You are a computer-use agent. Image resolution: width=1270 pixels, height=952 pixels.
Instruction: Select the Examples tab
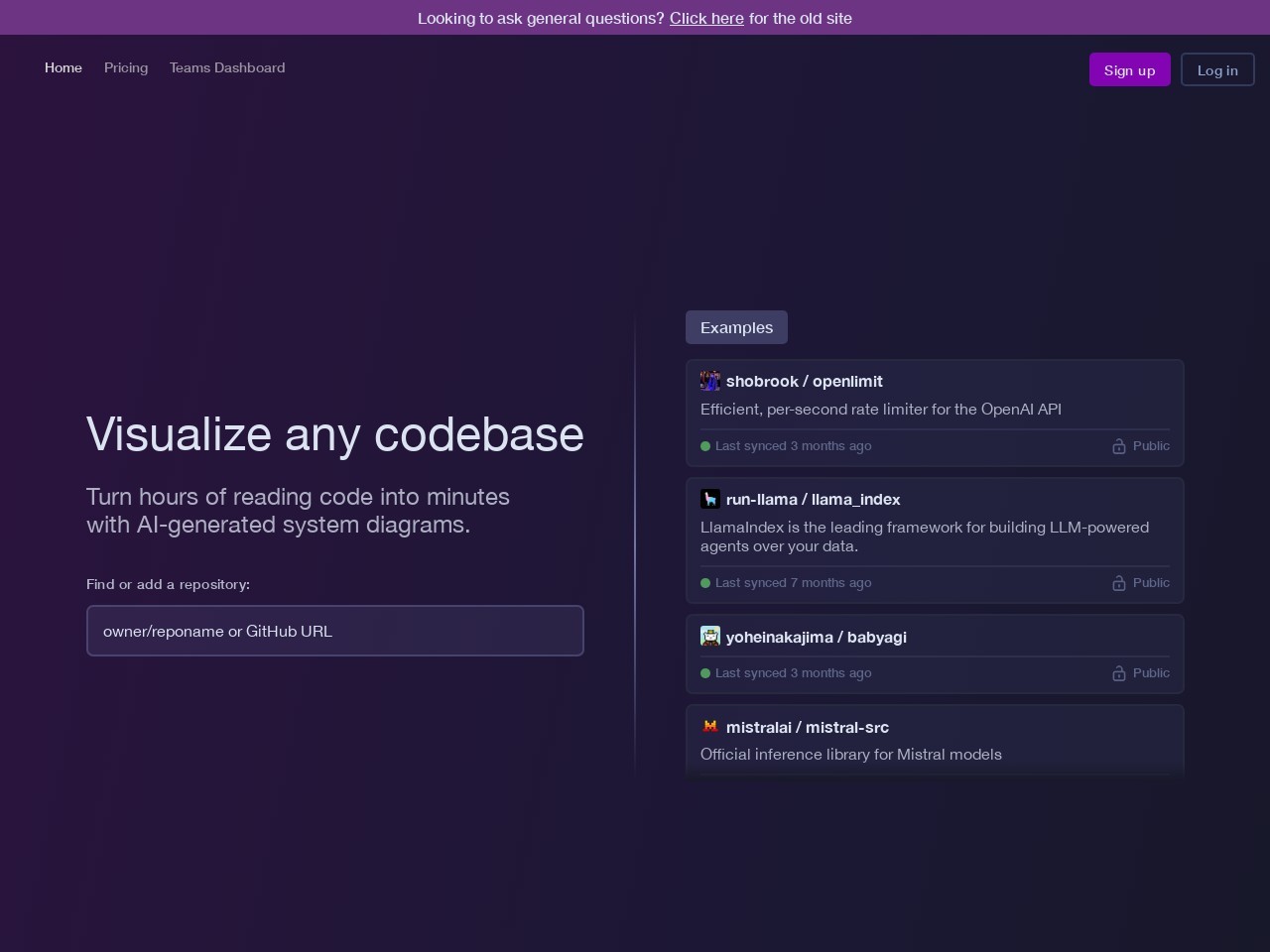tap(736, 327)
